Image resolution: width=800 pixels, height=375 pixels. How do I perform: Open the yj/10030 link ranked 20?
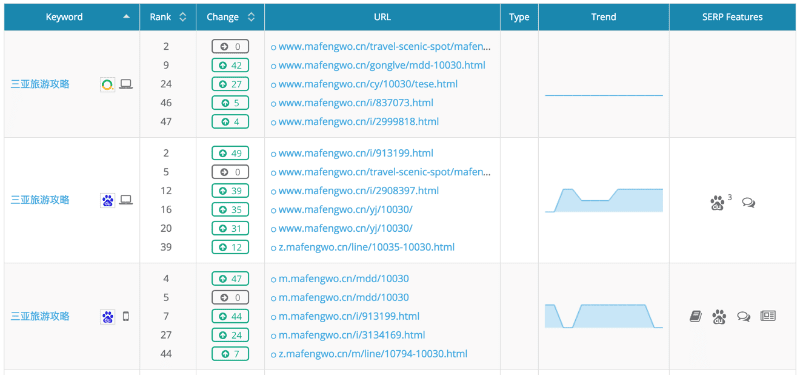[345, 229]
